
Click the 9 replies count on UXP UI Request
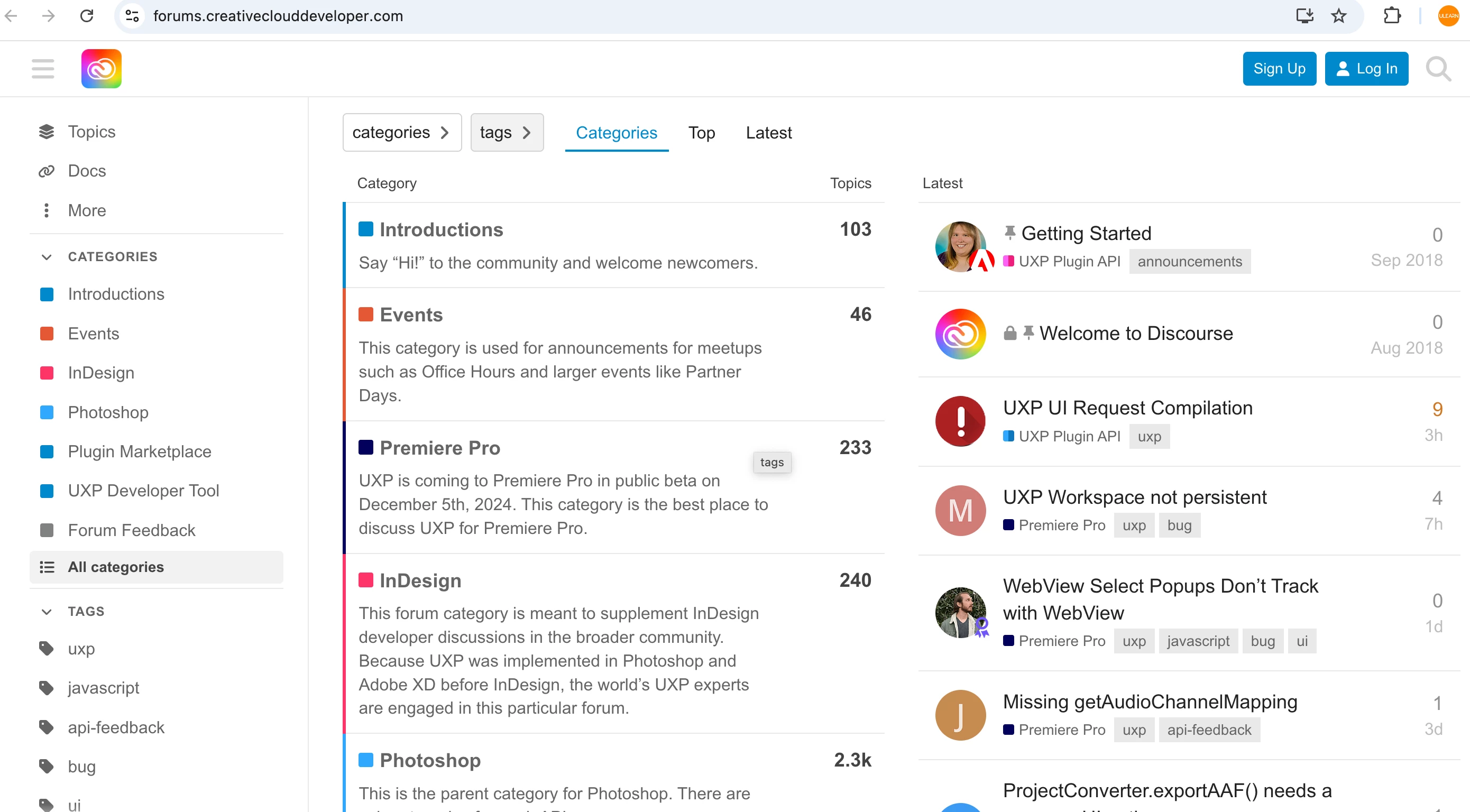1437,409
